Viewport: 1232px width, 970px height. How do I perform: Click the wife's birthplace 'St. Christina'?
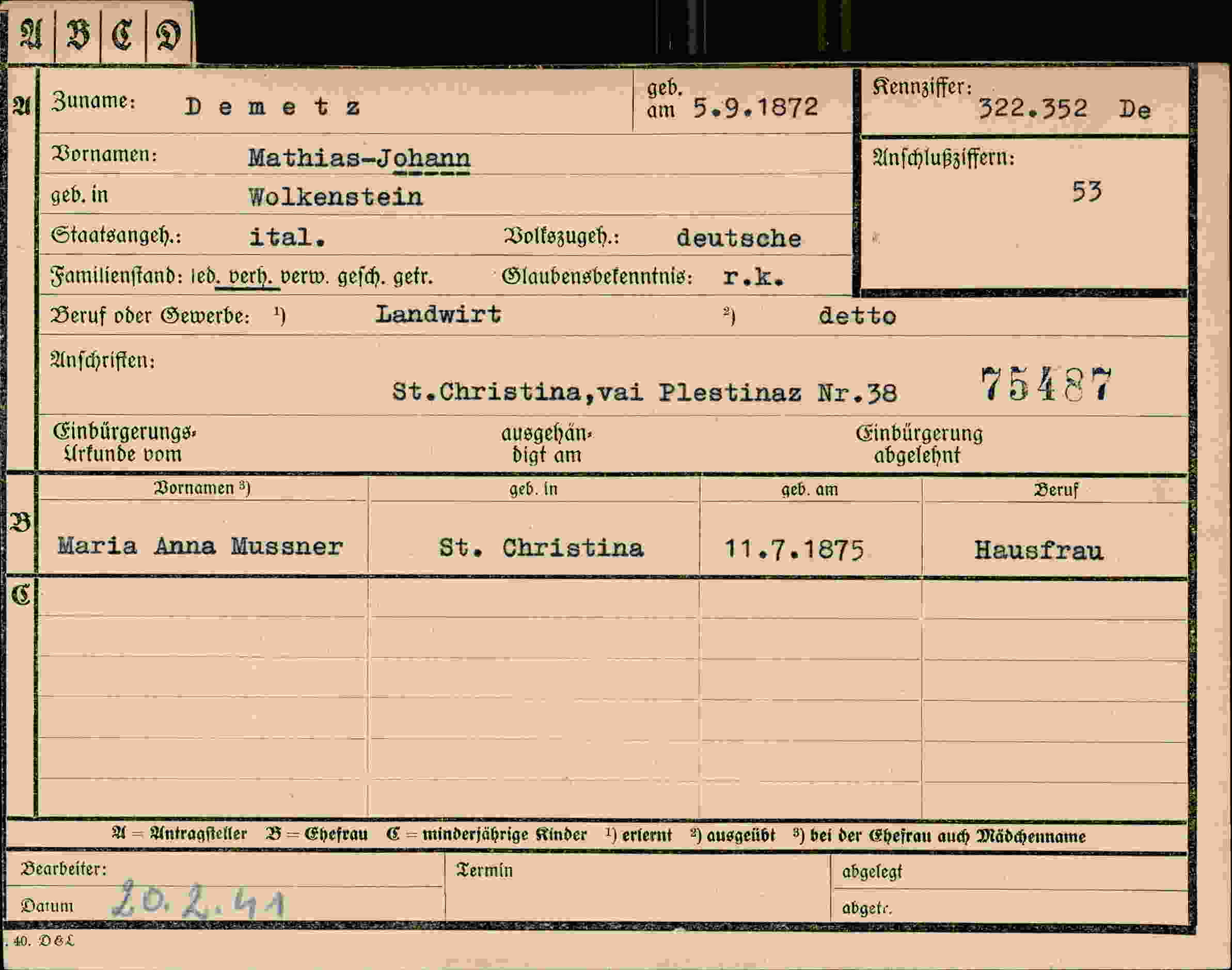(541, 547)
